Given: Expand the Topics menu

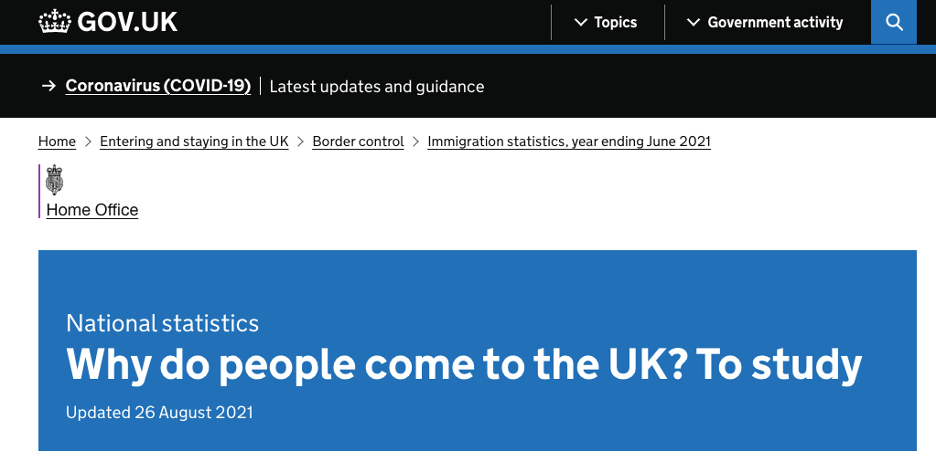Looking at the screenshot, I should tap(606, 23).
